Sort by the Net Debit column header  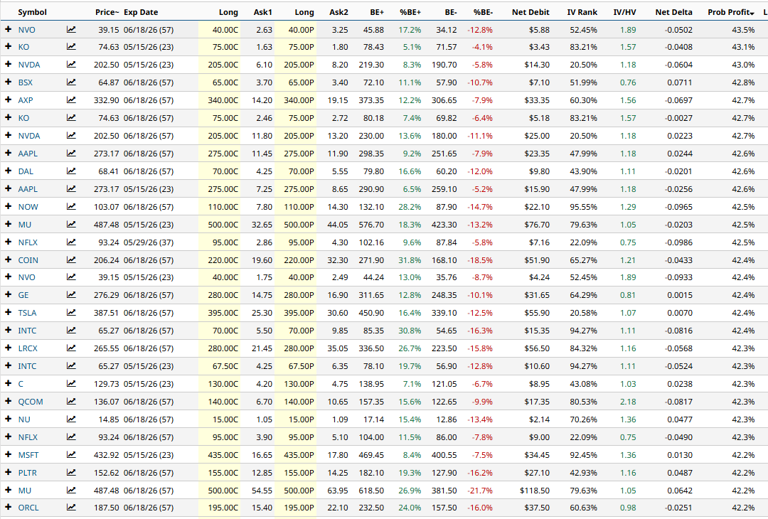pos(530,12)
